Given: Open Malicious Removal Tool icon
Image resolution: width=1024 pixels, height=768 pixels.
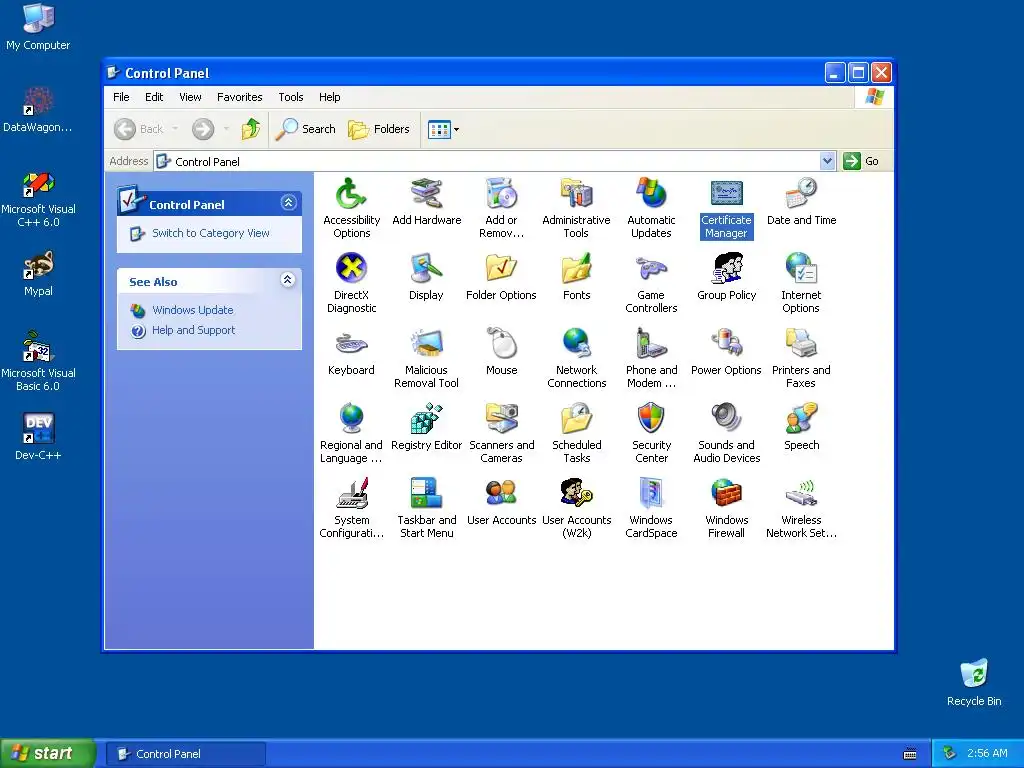Looking at the screenshot, I should (x=426, y=358).
